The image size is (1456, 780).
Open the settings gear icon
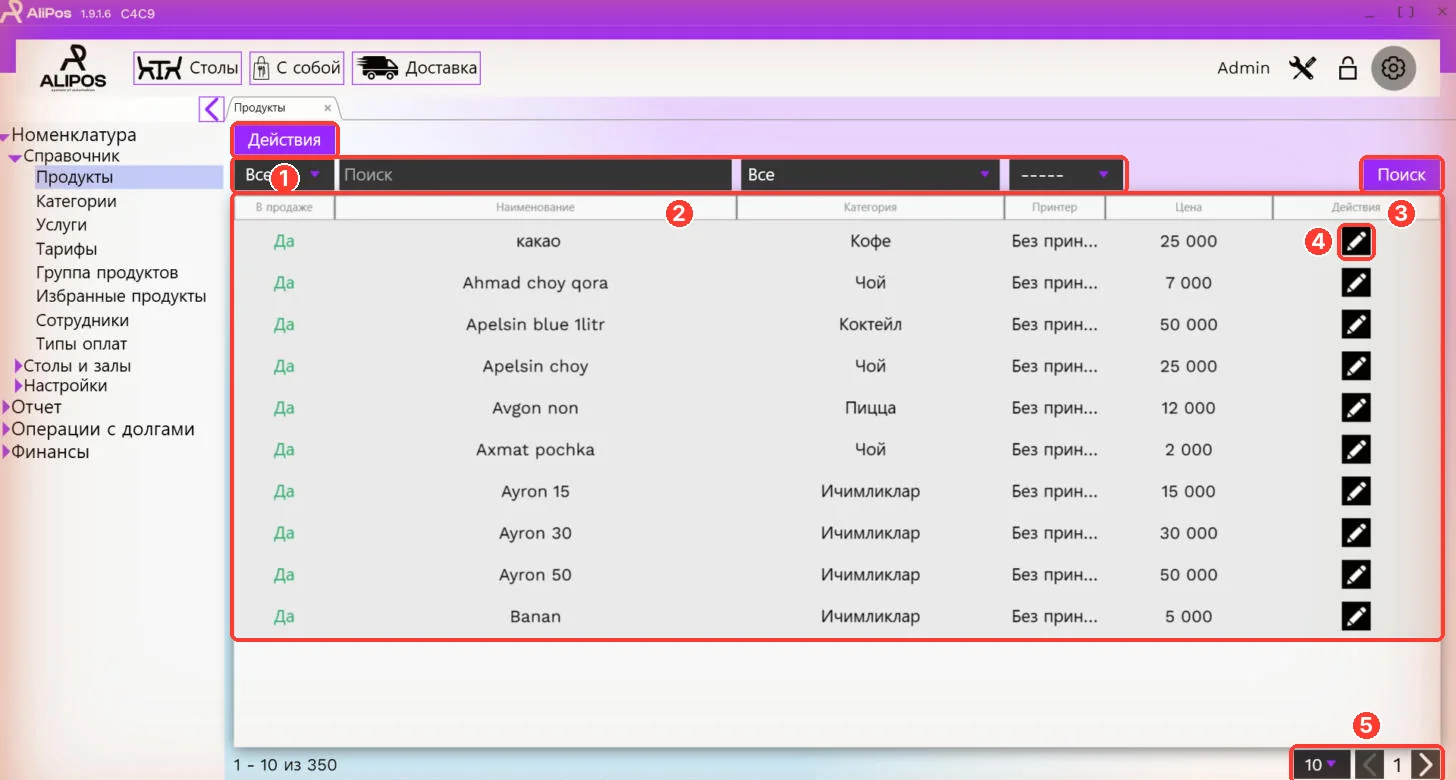click(x=1393, y=68)
